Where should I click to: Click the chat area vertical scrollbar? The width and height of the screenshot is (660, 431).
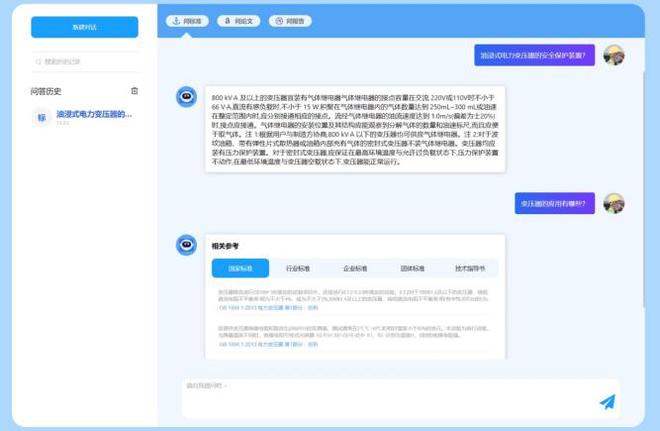click(644, 189)
